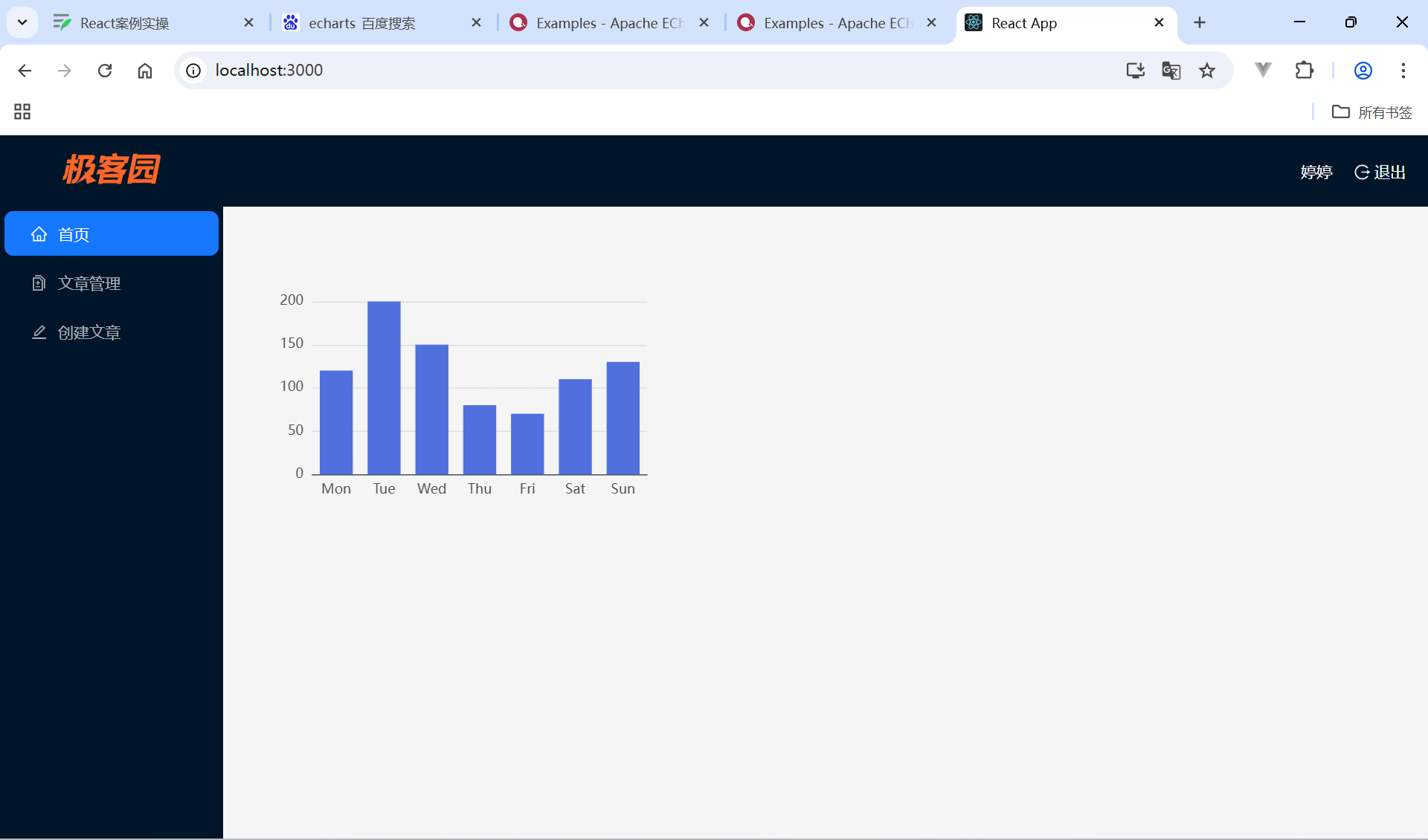
Task: Switch to the echarts 百度搜索 tab
Action: click(x=362, y=23)
